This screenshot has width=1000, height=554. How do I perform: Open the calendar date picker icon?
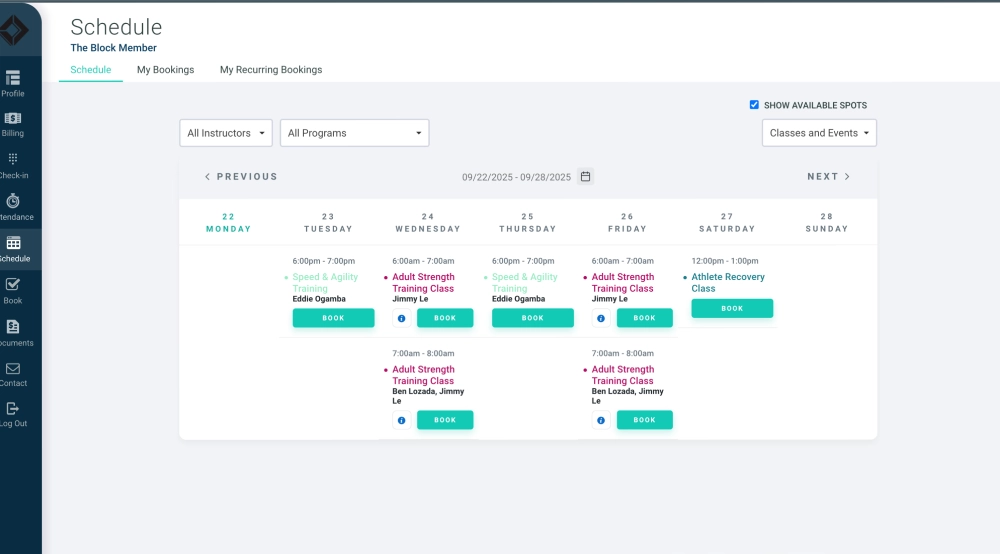click(x=586, y=177)
